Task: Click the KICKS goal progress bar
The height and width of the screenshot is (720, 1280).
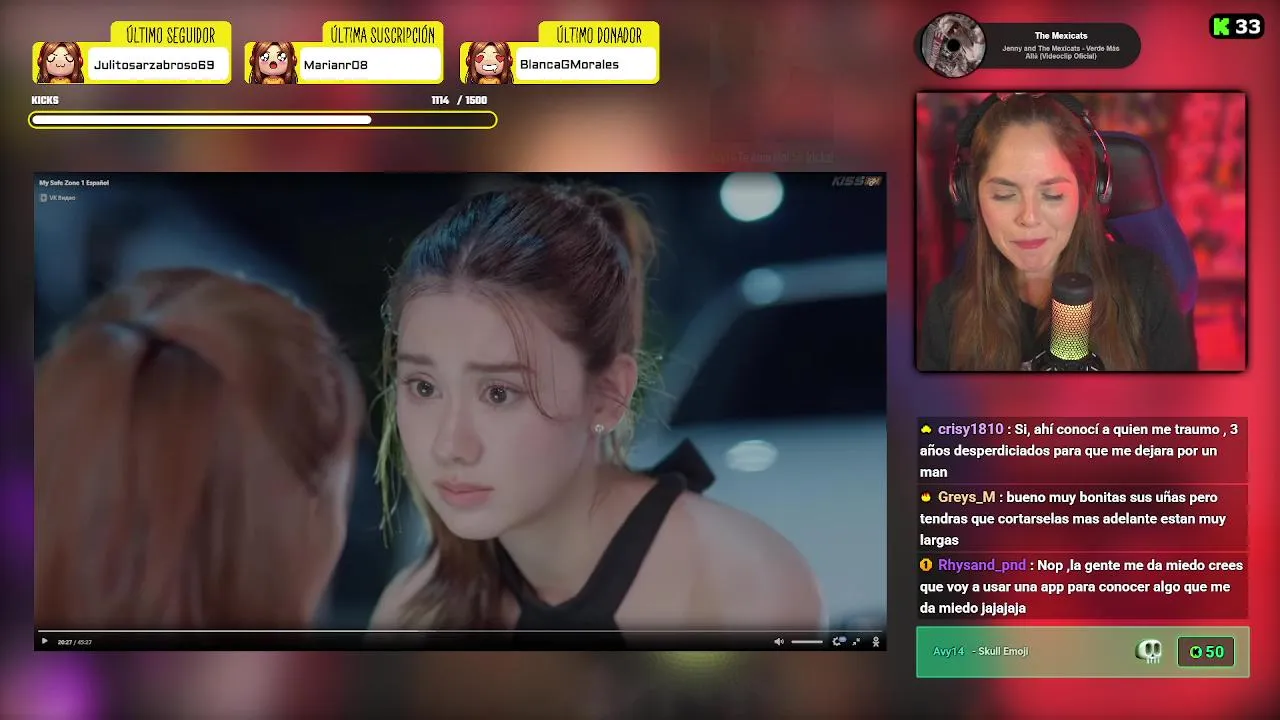Action: point(263,120)
